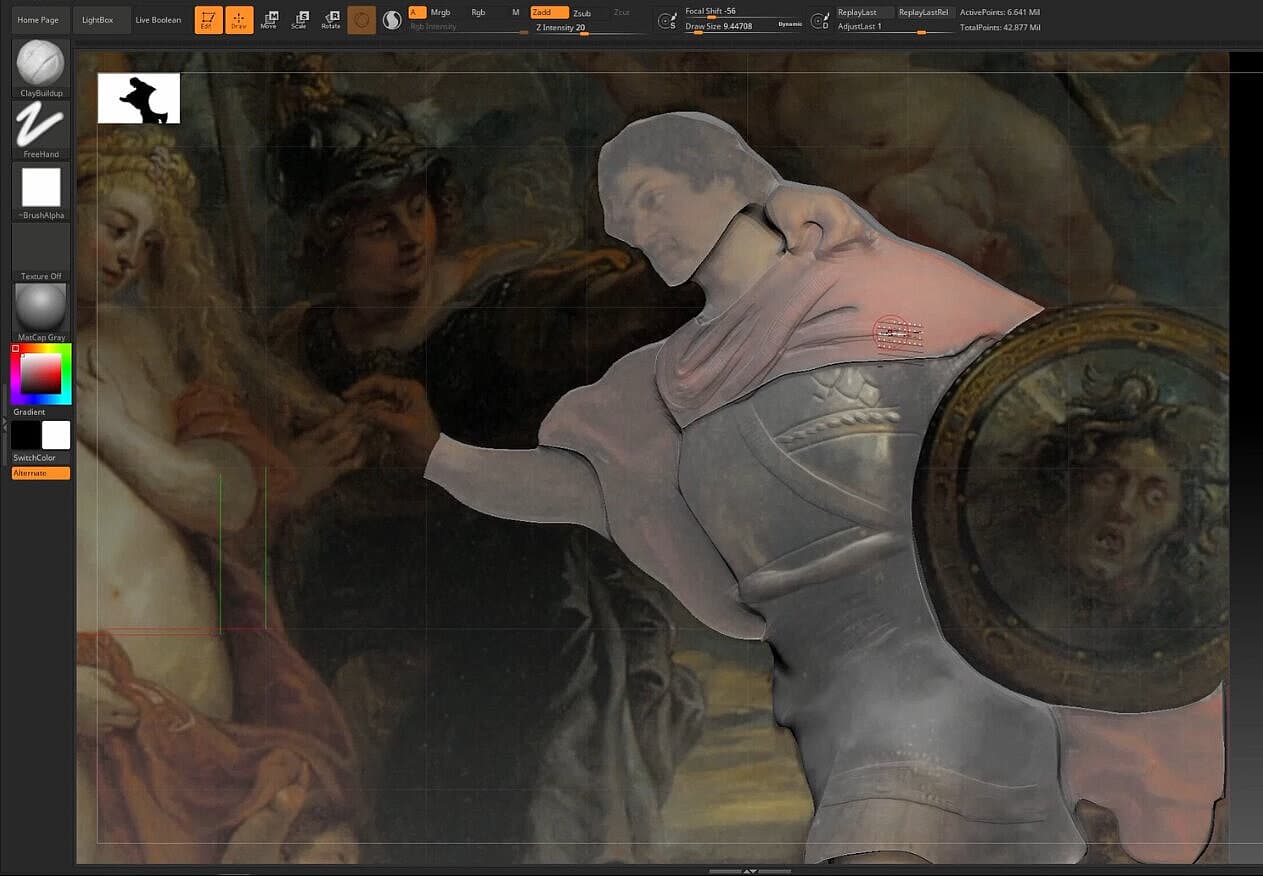
Task: Select the Scale tool icon
Action: (x=299, y=20)
